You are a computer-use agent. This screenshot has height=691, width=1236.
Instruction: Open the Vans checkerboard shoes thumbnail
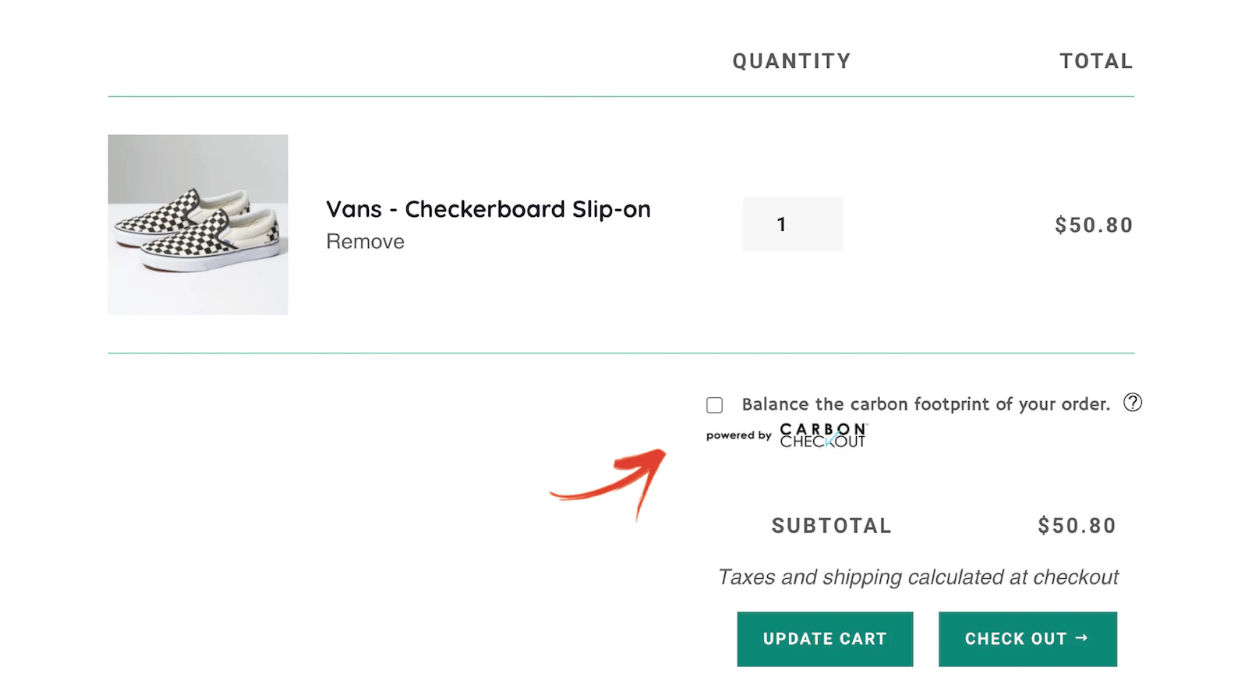pyautogui.click(x=198, y=225)
